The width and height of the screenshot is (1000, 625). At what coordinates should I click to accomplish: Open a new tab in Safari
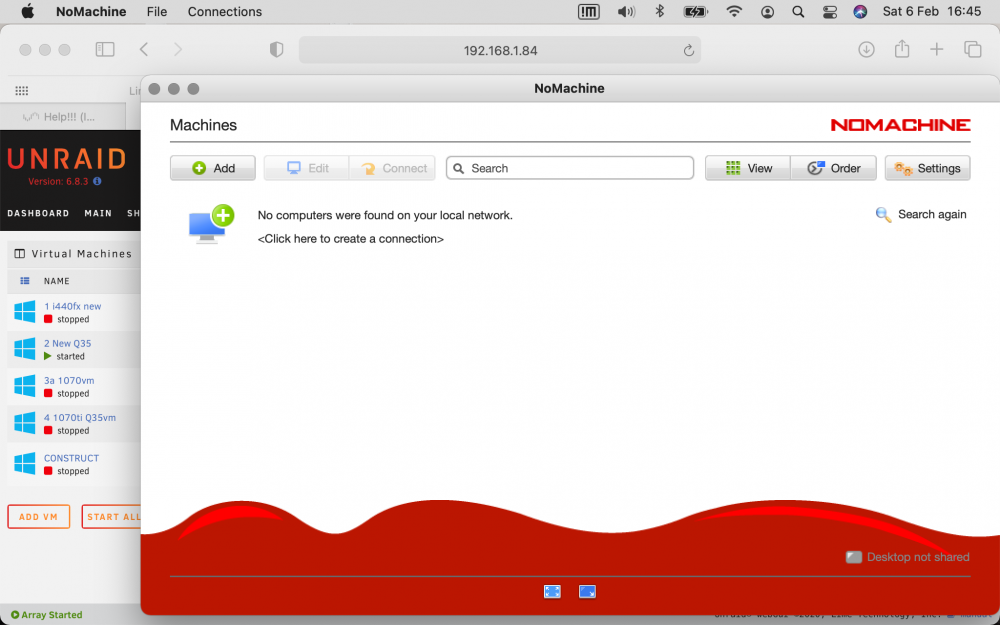point(936,50)
